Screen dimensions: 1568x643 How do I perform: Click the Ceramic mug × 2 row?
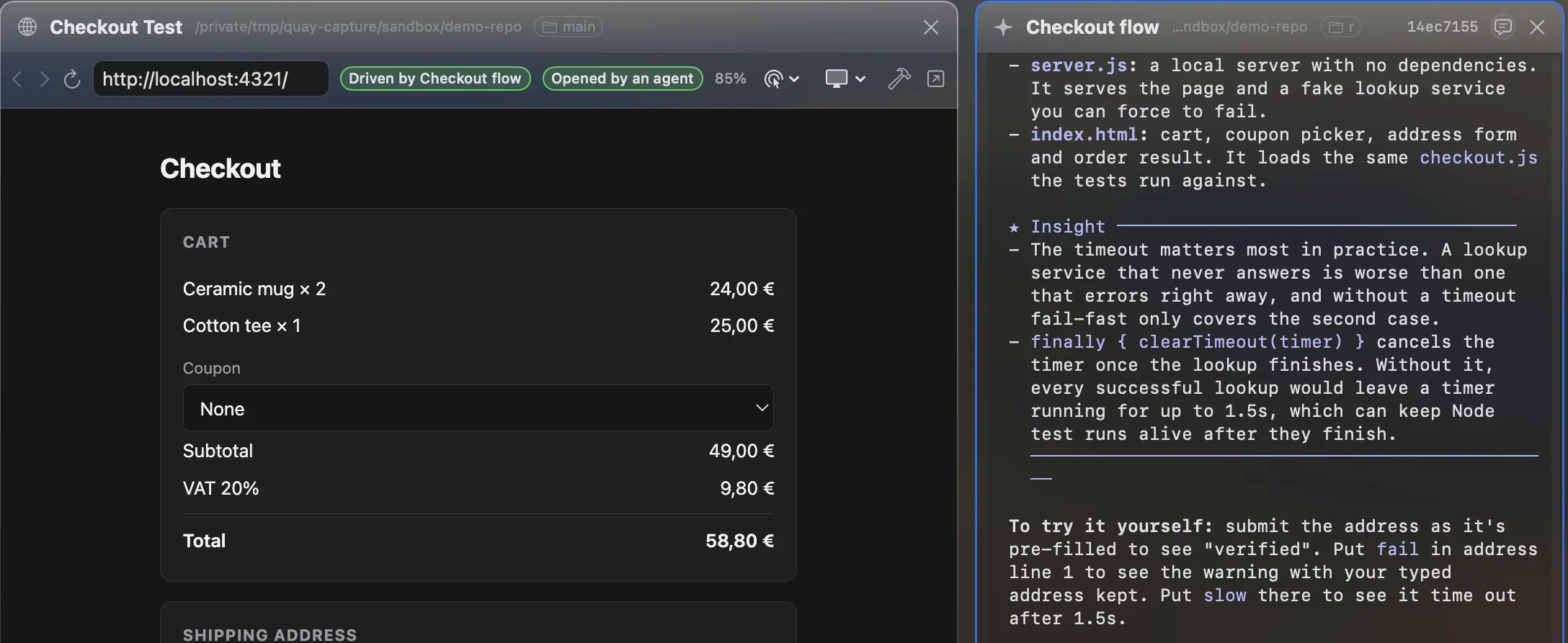pyautogui.click(x=478, y=289)
